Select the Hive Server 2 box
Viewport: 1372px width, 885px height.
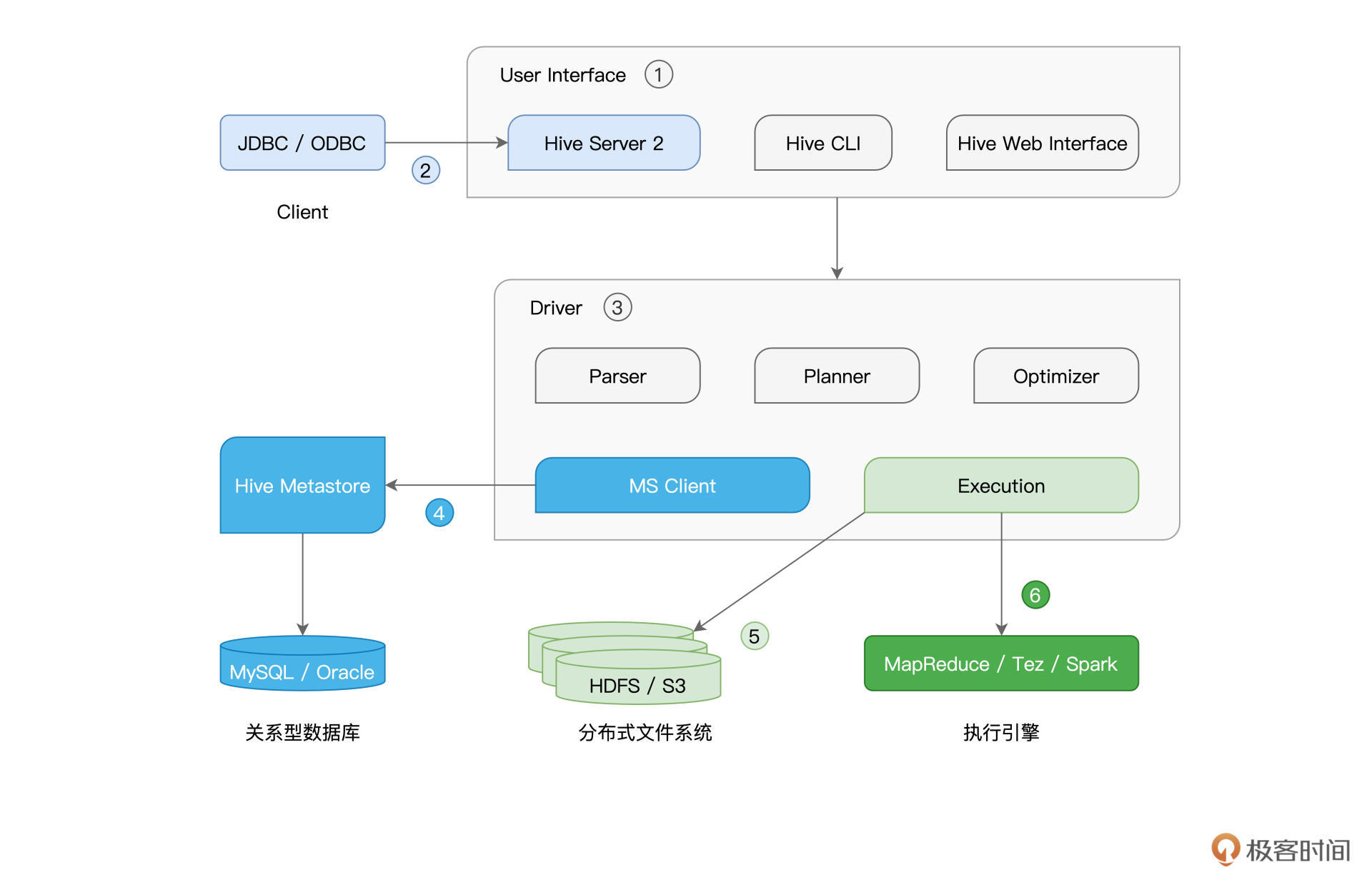(x=604, y=143)
